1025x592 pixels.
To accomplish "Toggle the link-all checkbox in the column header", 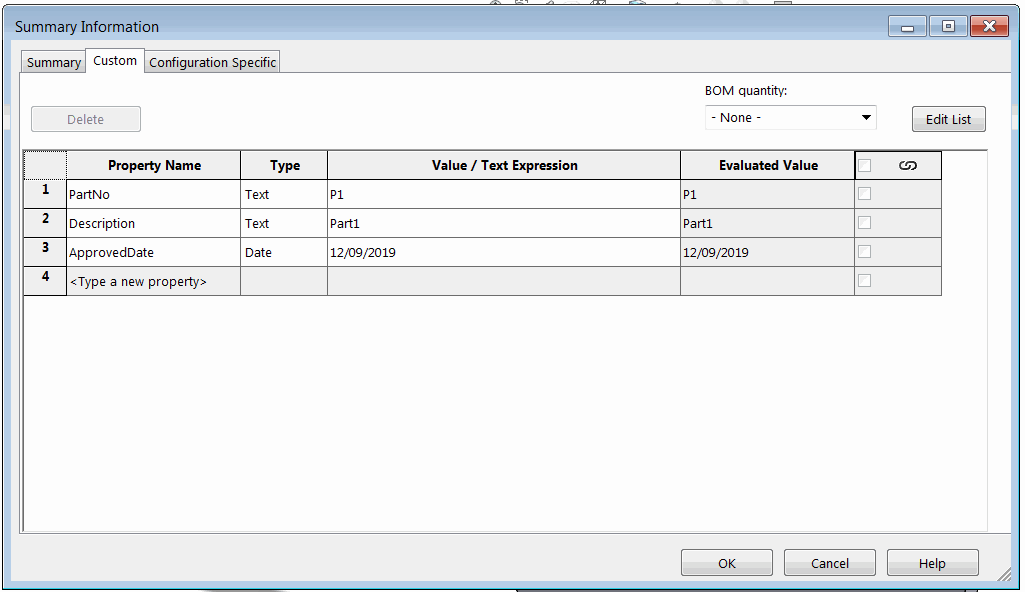I will (864, 164).
